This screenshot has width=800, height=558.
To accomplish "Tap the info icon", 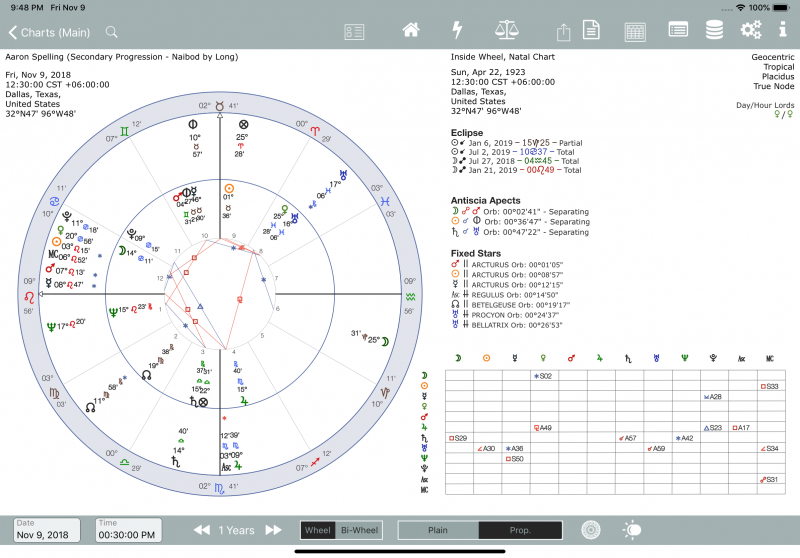I will point(783,29).
